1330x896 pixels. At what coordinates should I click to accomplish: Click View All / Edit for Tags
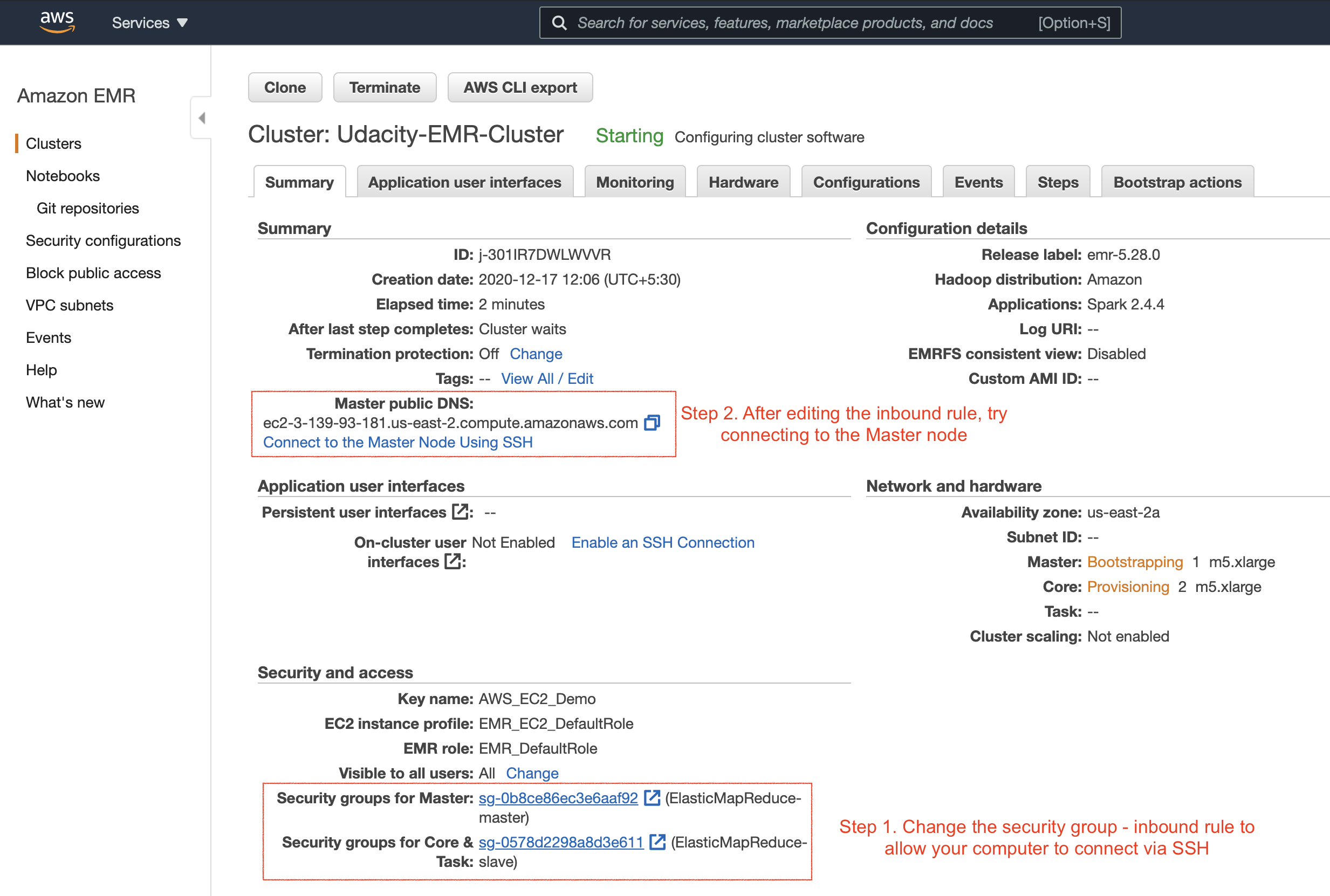(x=546, y=378)
